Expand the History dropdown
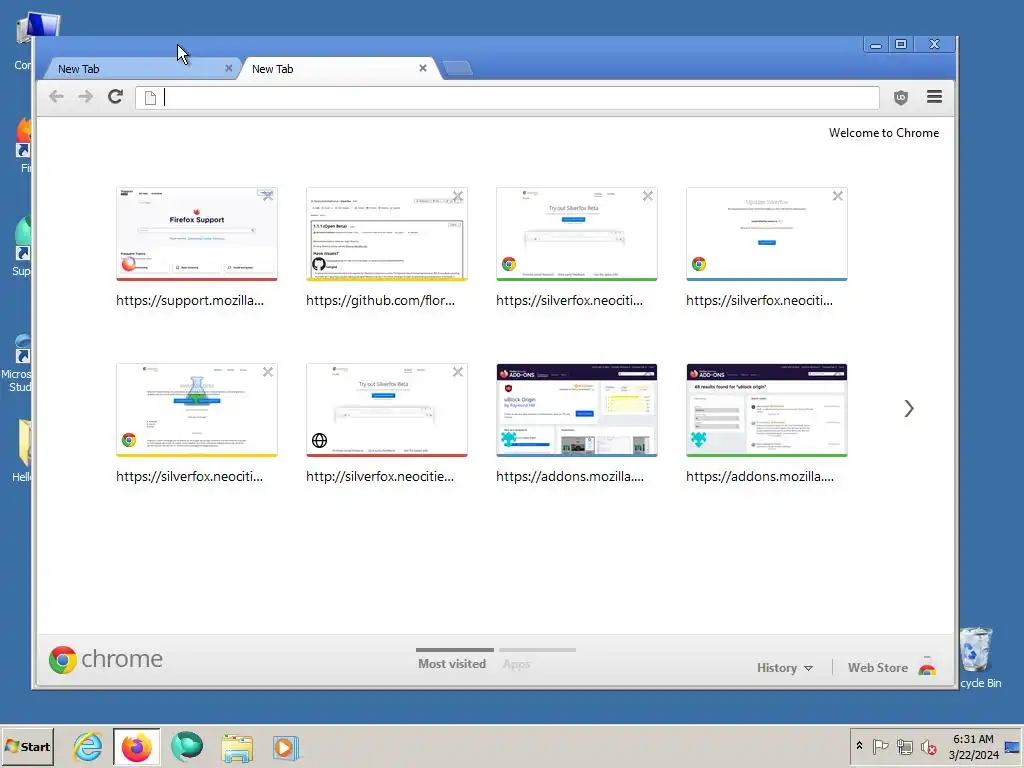Viewport: 1024px width, 768px height. (784, 668)
